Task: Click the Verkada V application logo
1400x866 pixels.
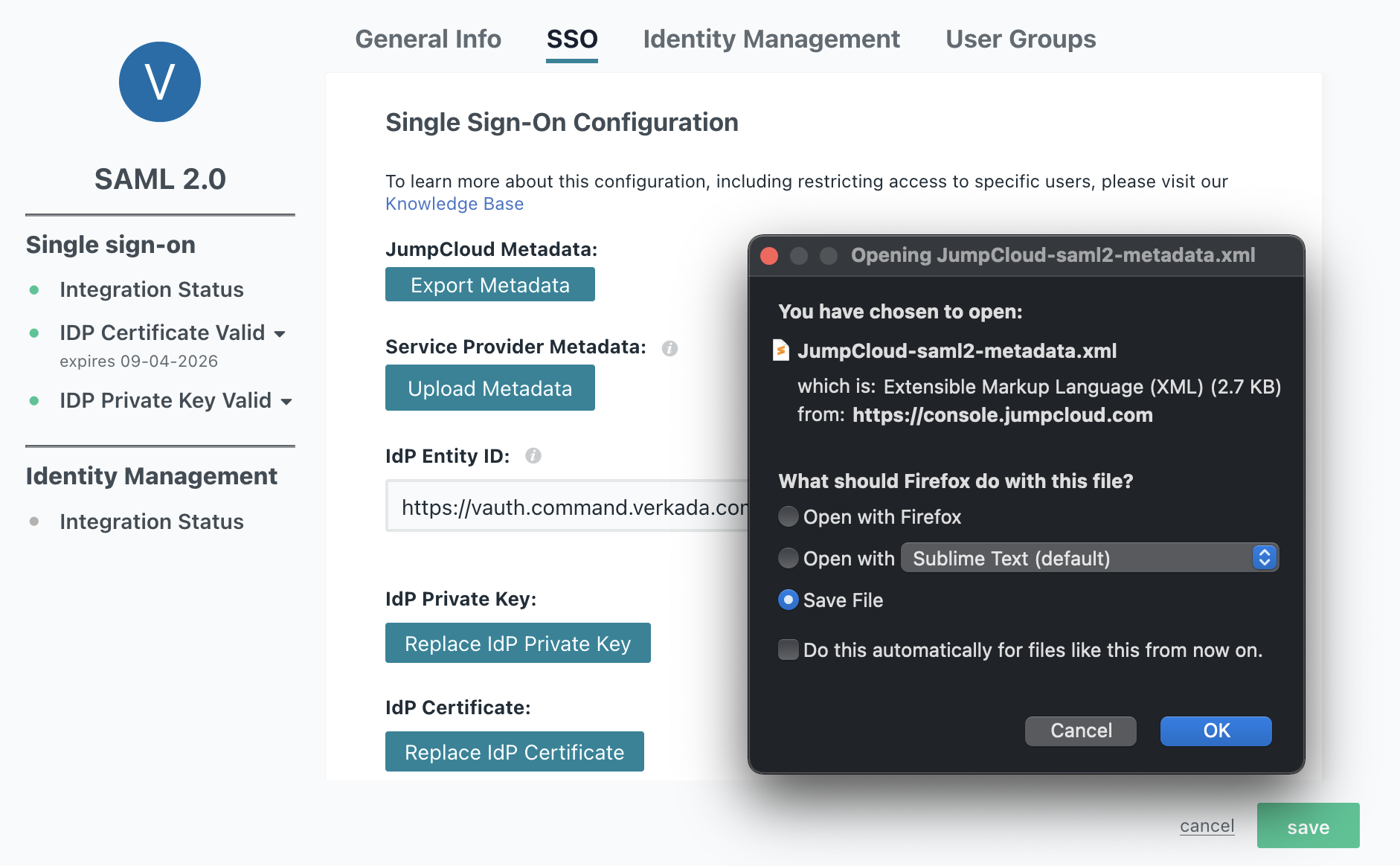Action: pyautogui.click(x=160, y=82)
